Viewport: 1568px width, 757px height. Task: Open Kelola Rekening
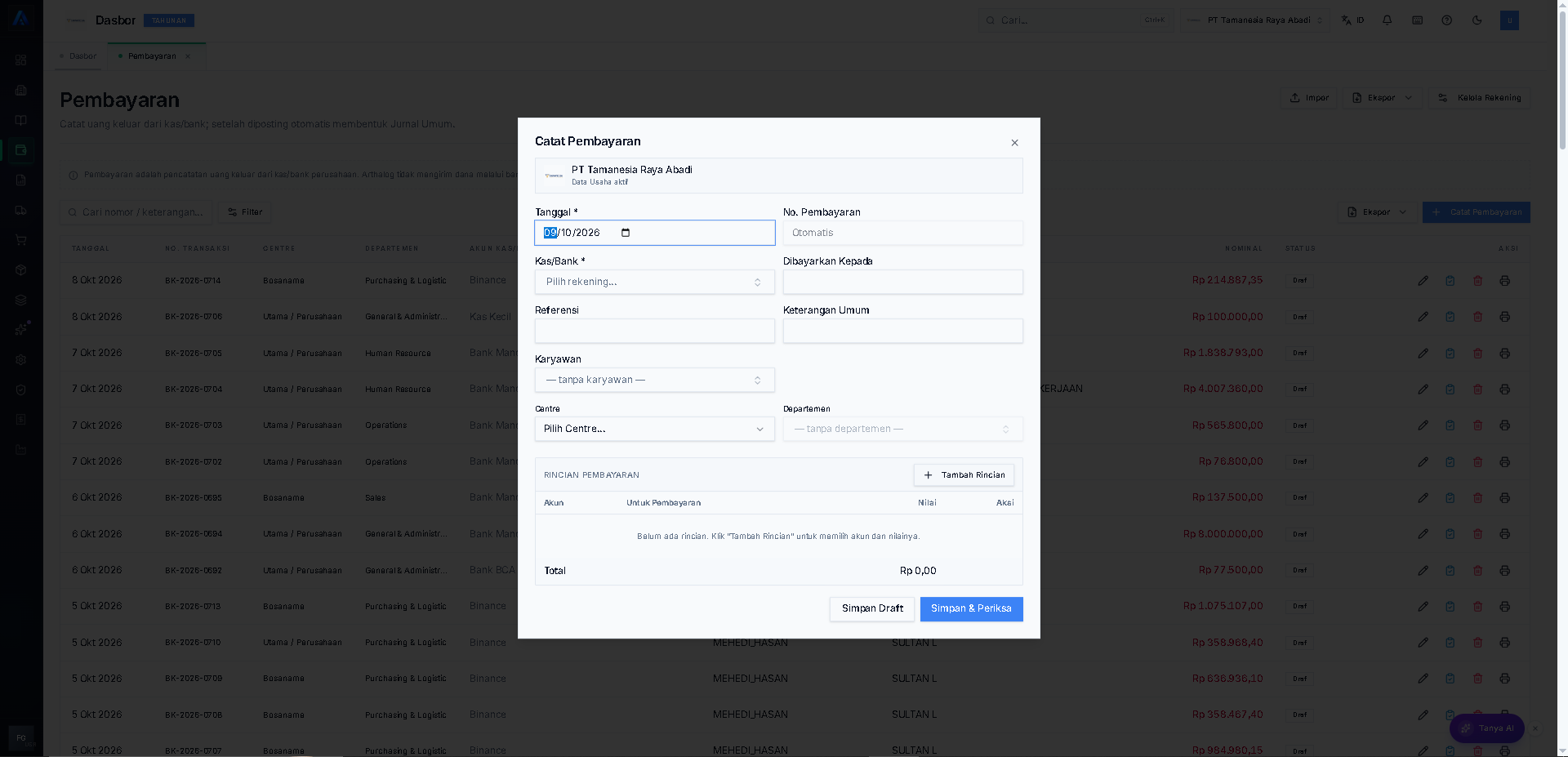coord(1479,98)
